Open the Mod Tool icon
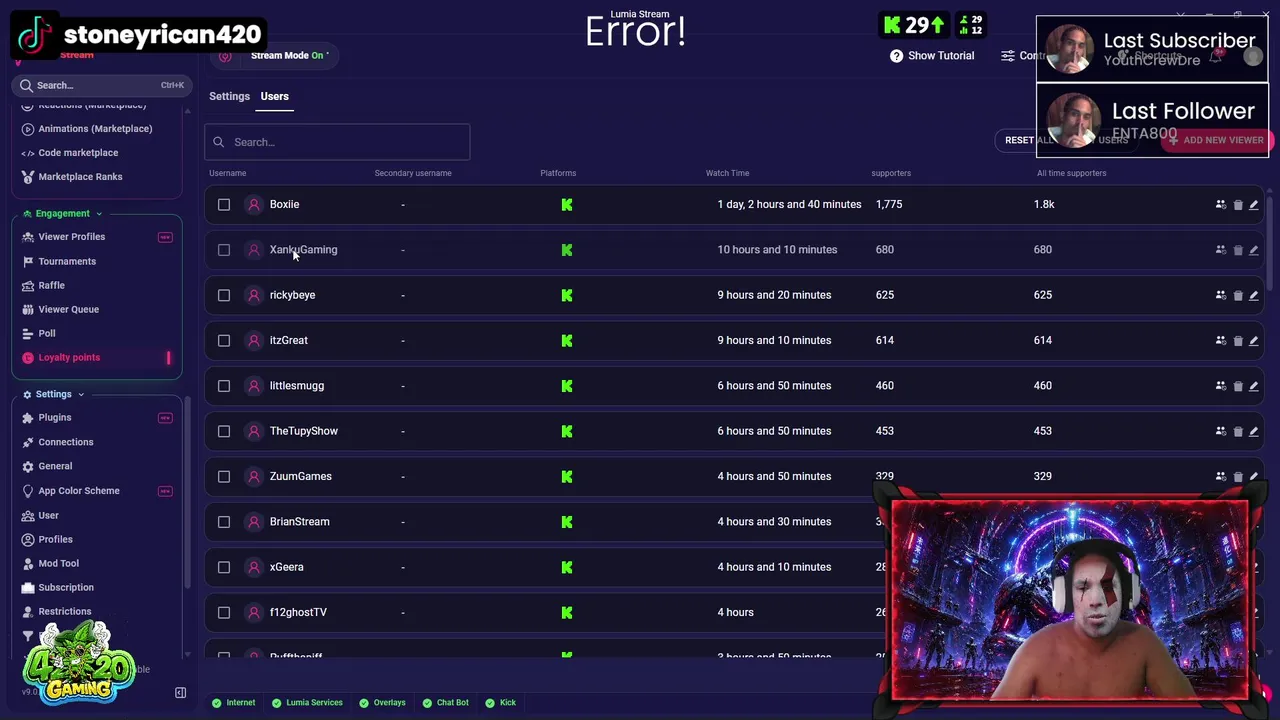 coord(28,563)
